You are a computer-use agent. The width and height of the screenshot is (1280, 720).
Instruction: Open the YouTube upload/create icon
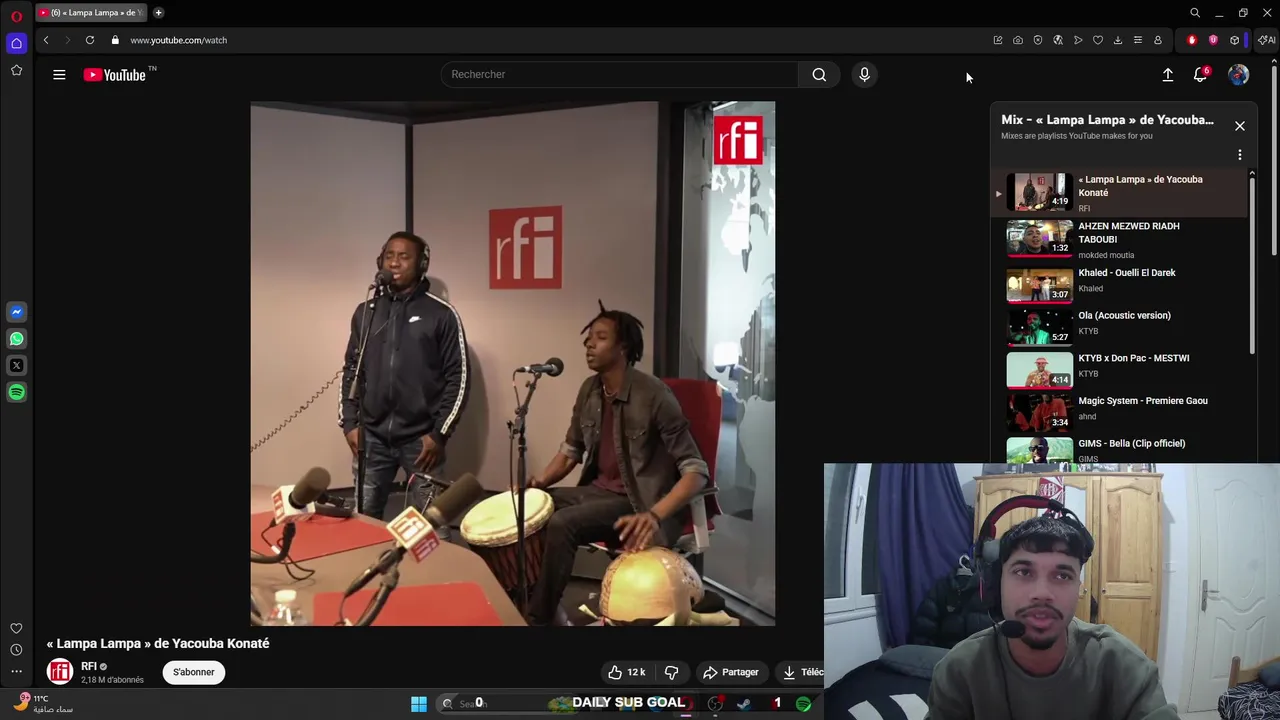[x=1167, y=75]
